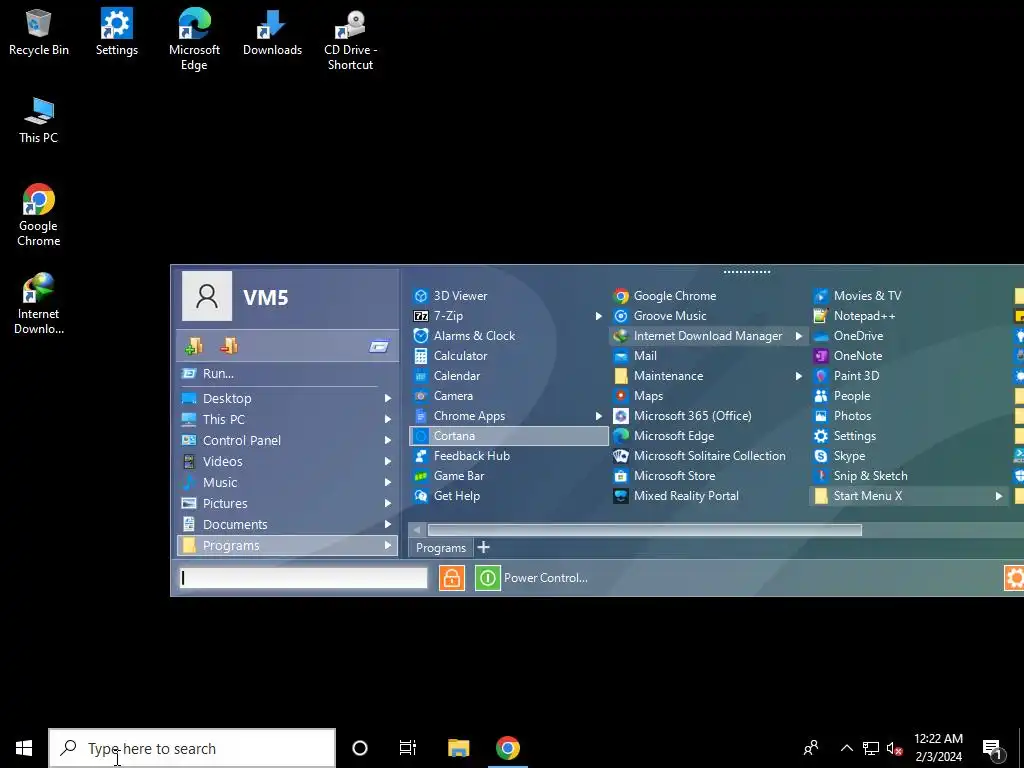Launch Maps app
Image resolution: width=1024 pixels, height=768 pixels.
coord(709,396)
